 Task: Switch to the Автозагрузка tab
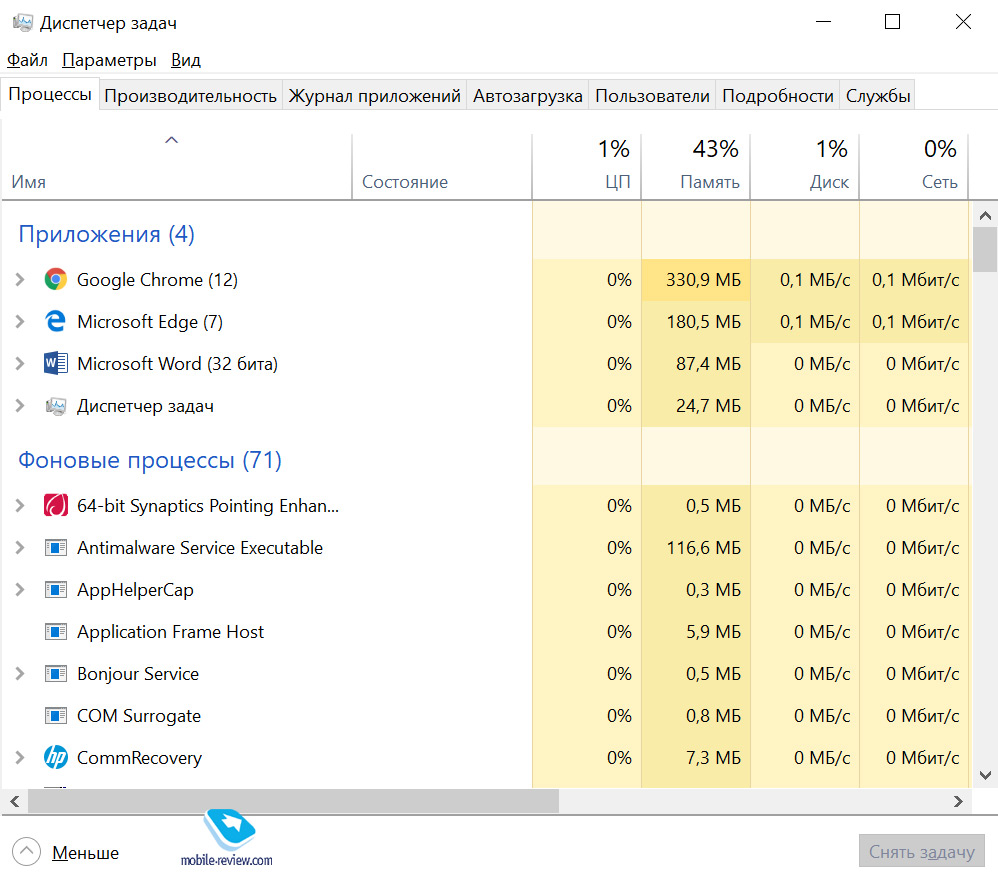(x=528, y=95)
